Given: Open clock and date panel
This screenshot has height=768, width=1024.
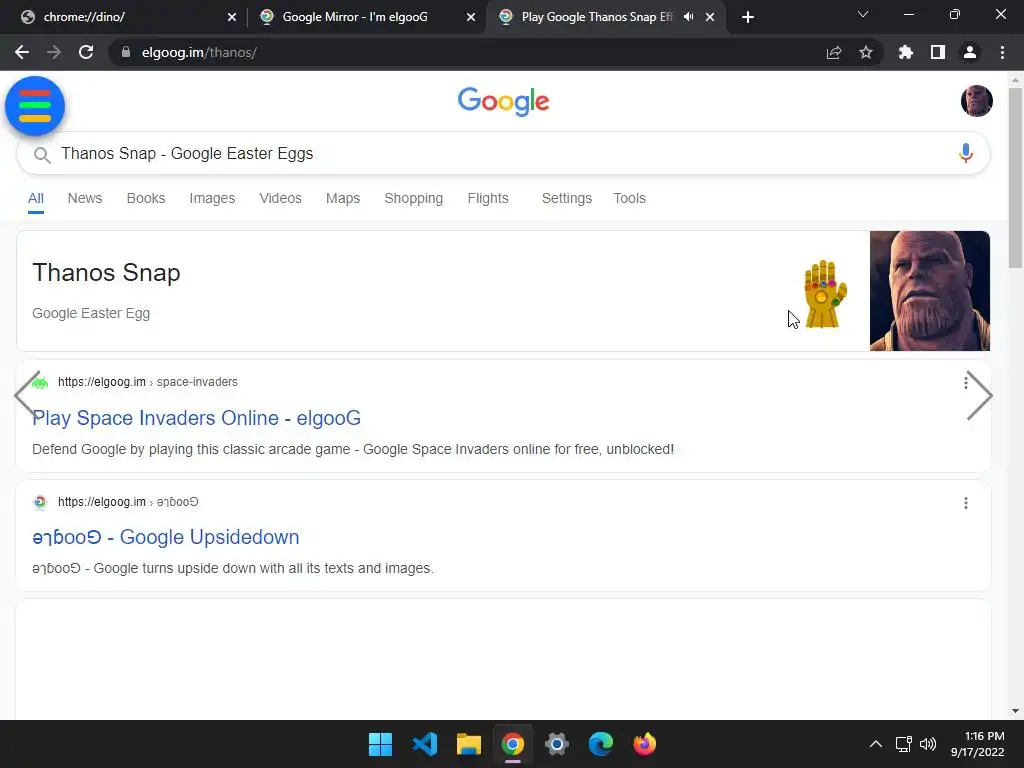Looking at the screenshot, I should tap(977, 744).
